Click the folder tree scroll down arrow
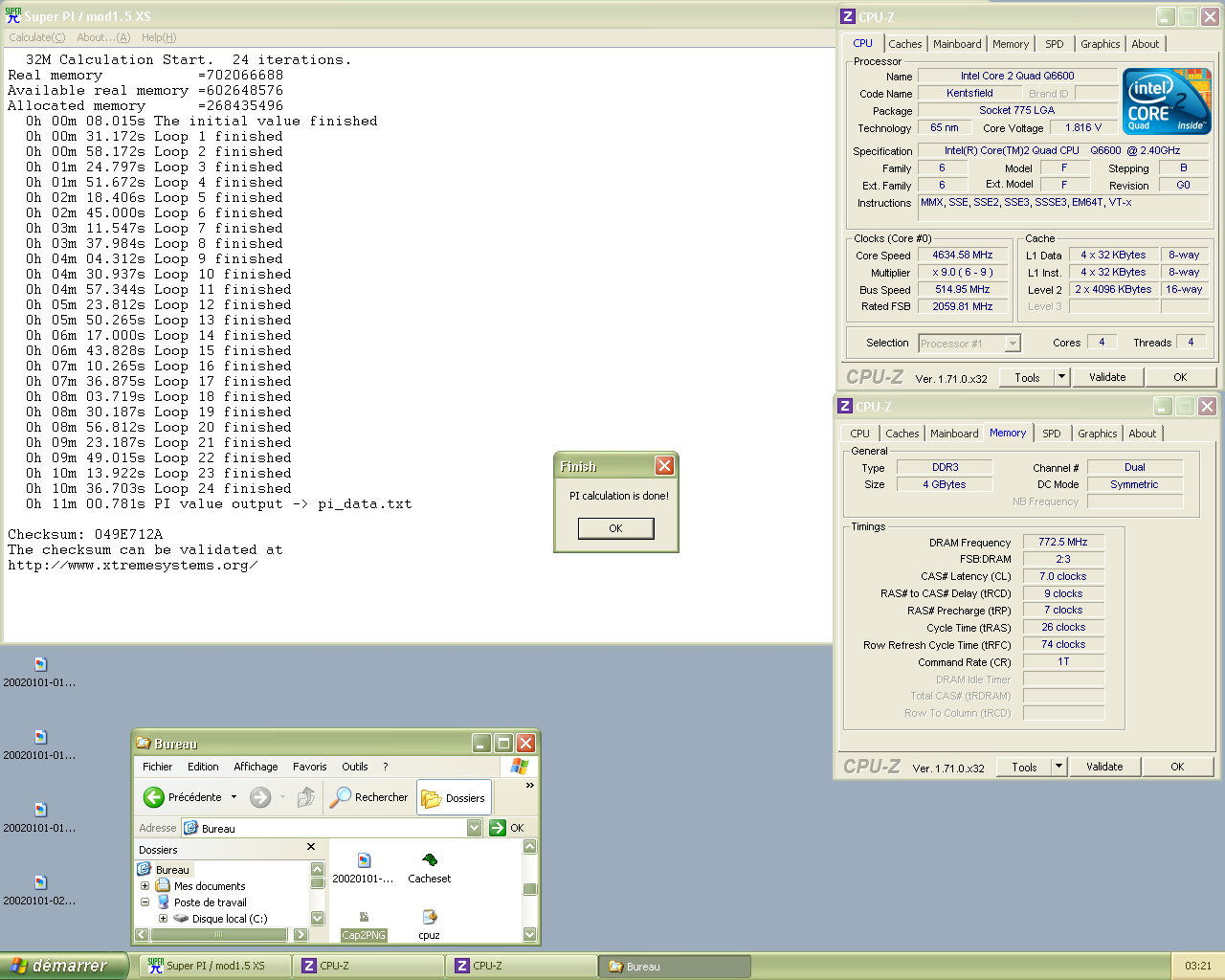Image resolution: width=1225 pixels, height=980 pixels. (x=317, y=918)
